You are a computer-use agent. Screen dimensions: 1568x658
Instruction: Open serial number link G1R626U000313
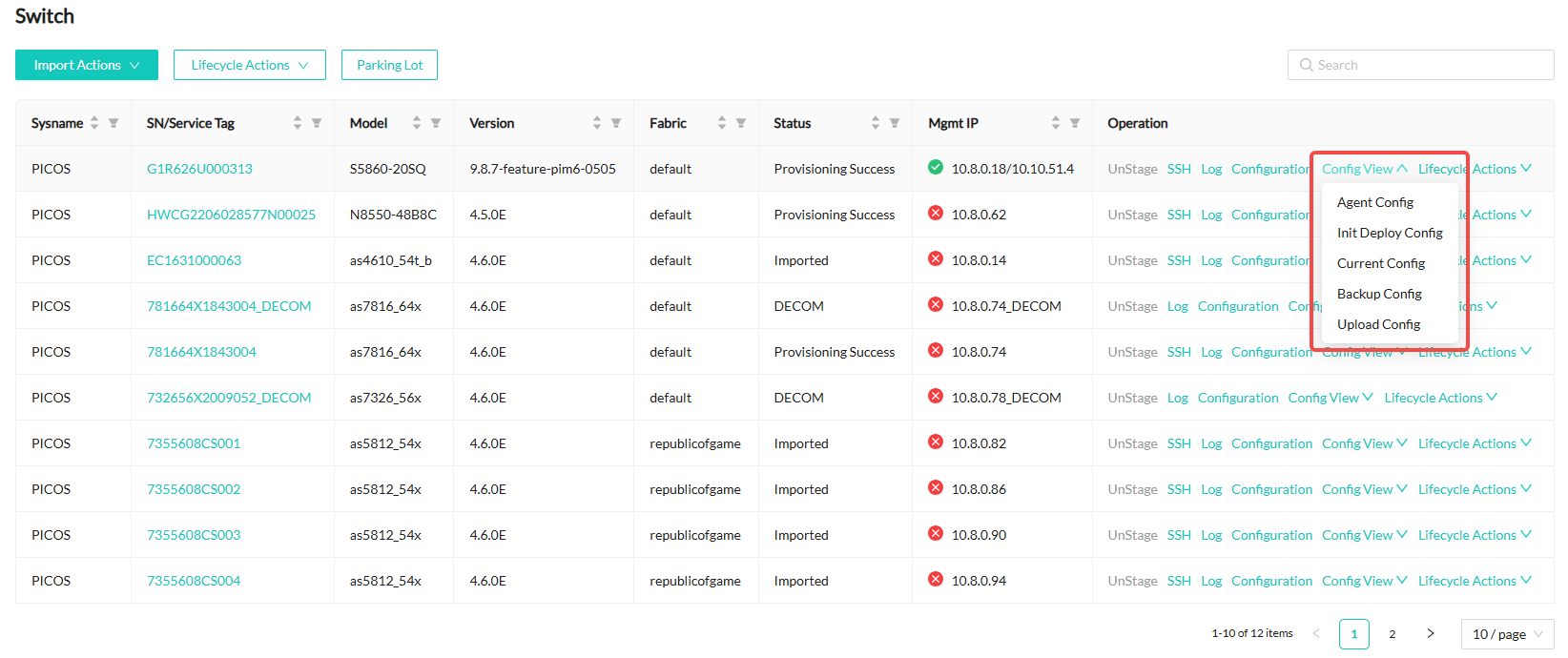click(x=199, y=169)
